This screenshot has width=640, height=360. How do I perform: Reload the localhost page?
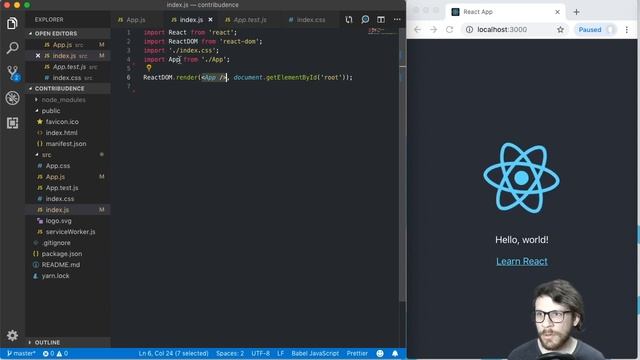[449, 29]
